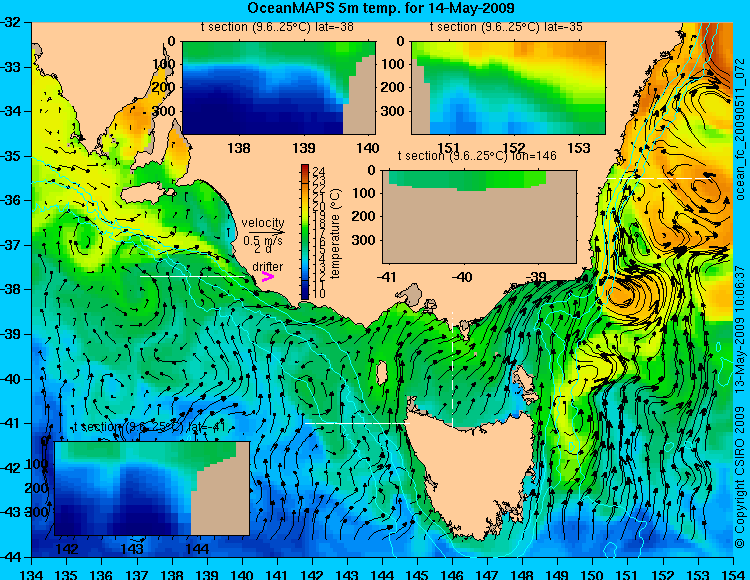Click the '-32' latitude label on the main map axis

[x=11, y=22]
